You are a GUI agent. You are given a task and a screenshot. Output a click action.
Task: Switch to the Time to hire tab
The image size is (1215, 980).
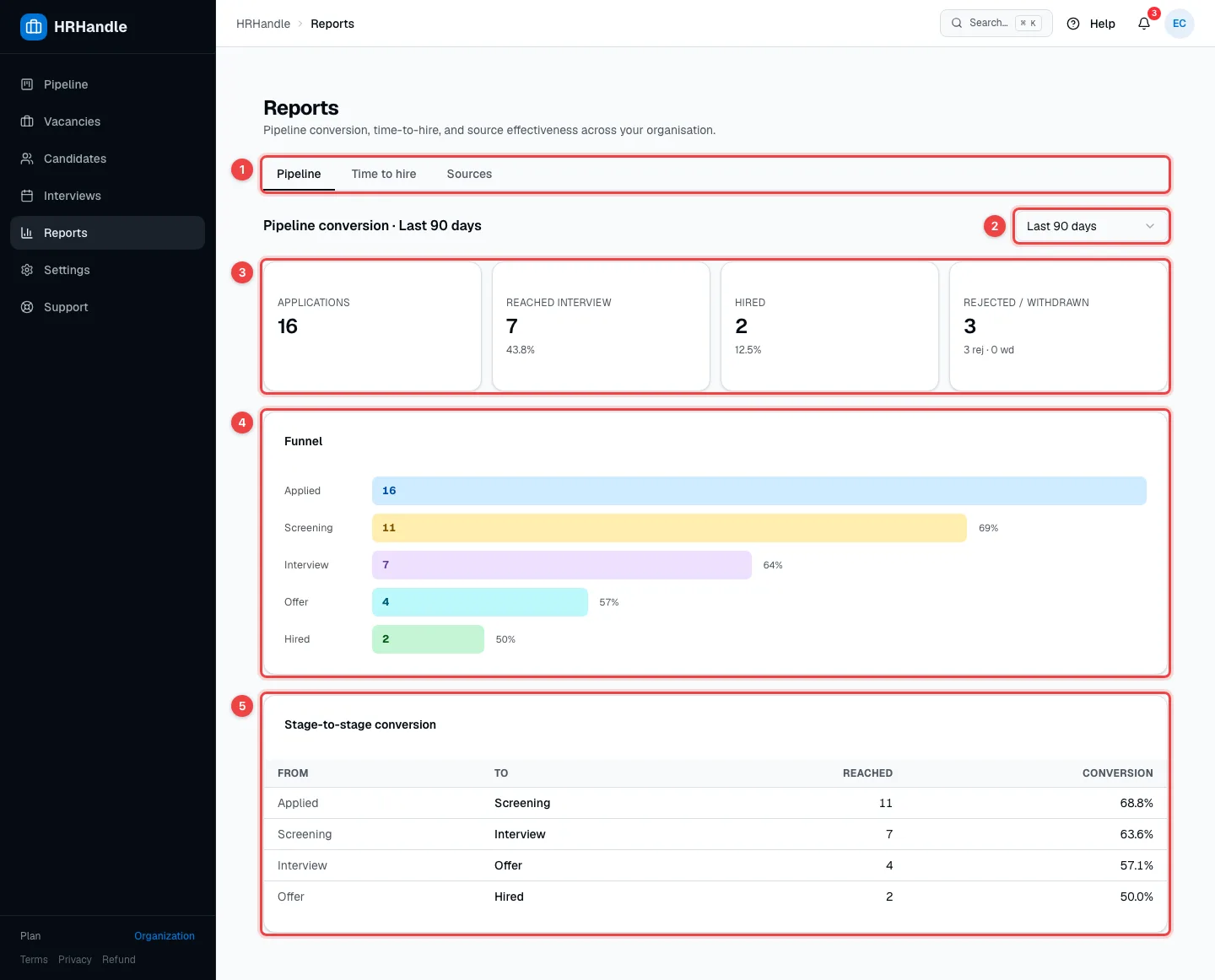[x=384, y=174]
